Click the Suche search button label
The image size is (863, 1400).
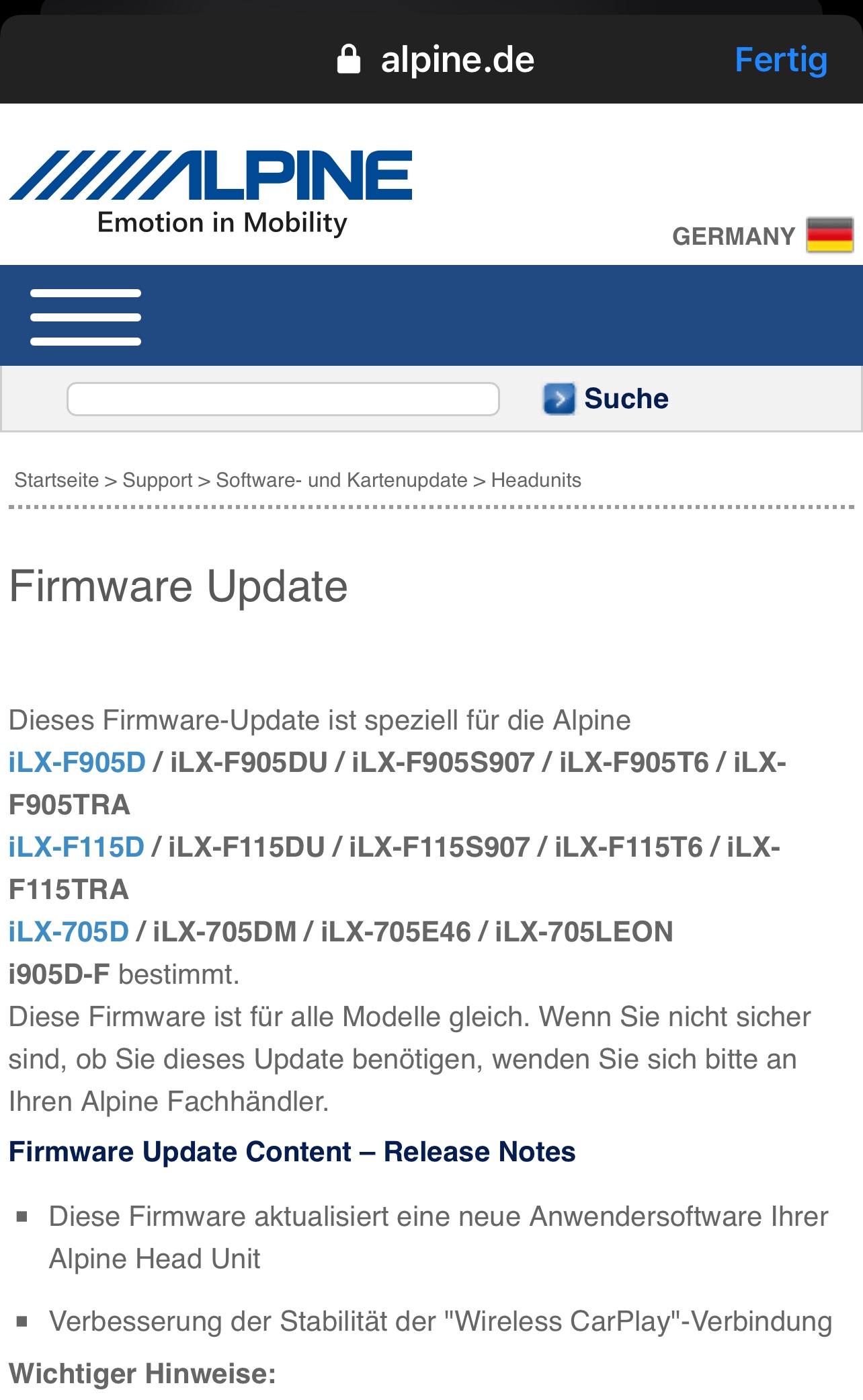coord(626,399)
